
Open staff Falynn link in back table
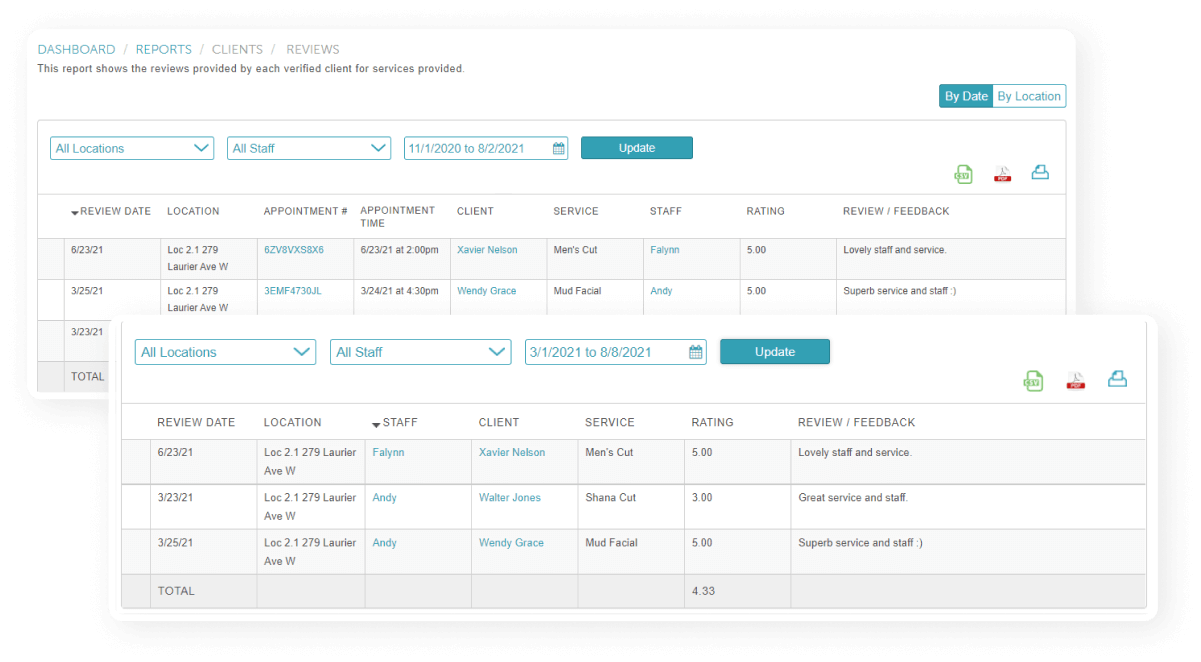point(664,250)
